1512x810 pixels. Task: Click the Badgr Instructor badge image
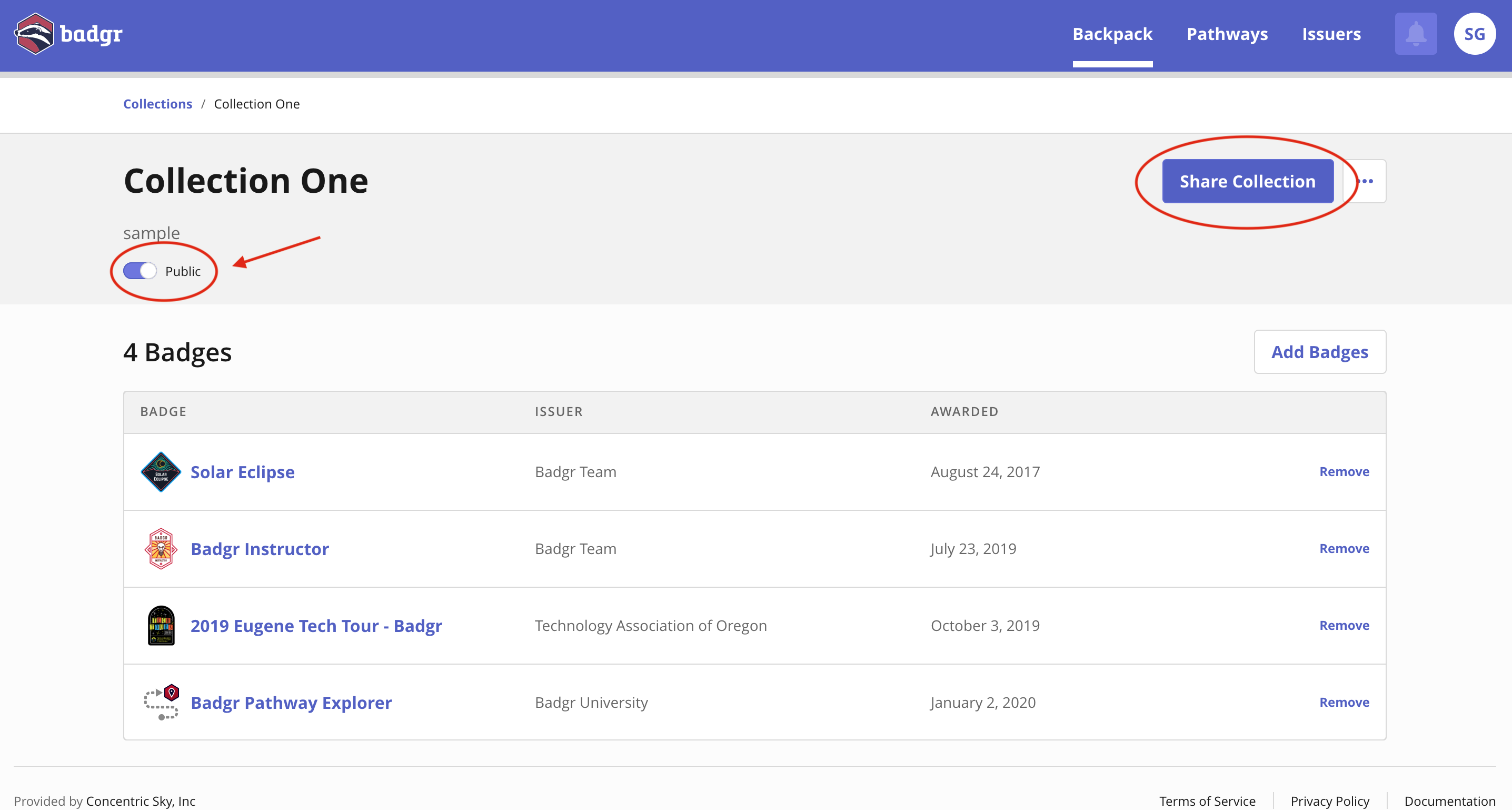[x=161, y=549]
